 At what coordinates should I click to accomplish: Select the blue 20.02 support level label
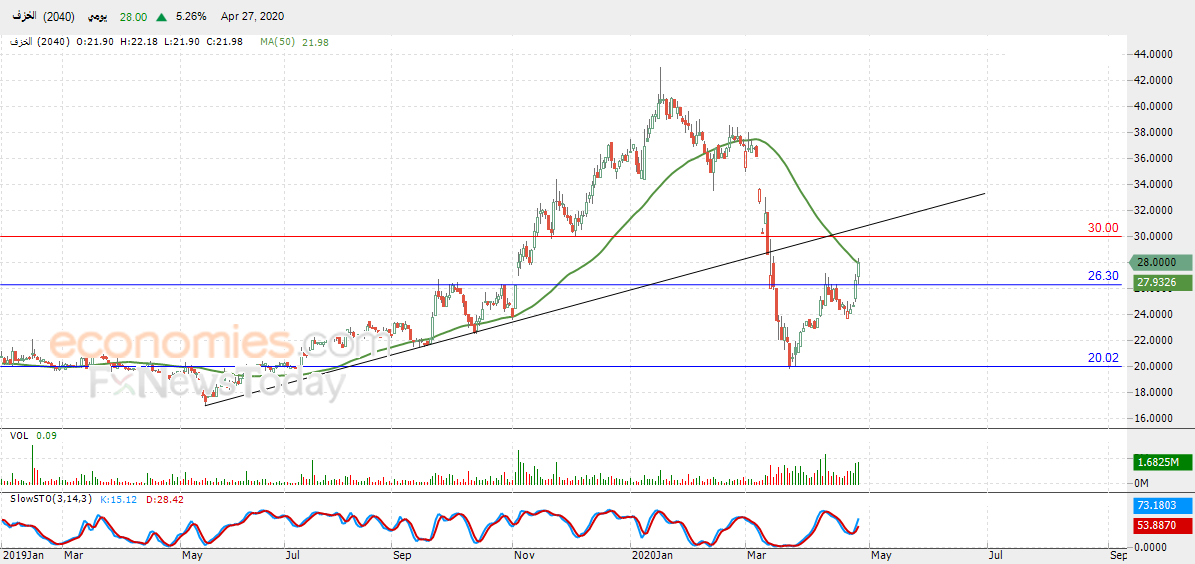[x=1103, y=357]
